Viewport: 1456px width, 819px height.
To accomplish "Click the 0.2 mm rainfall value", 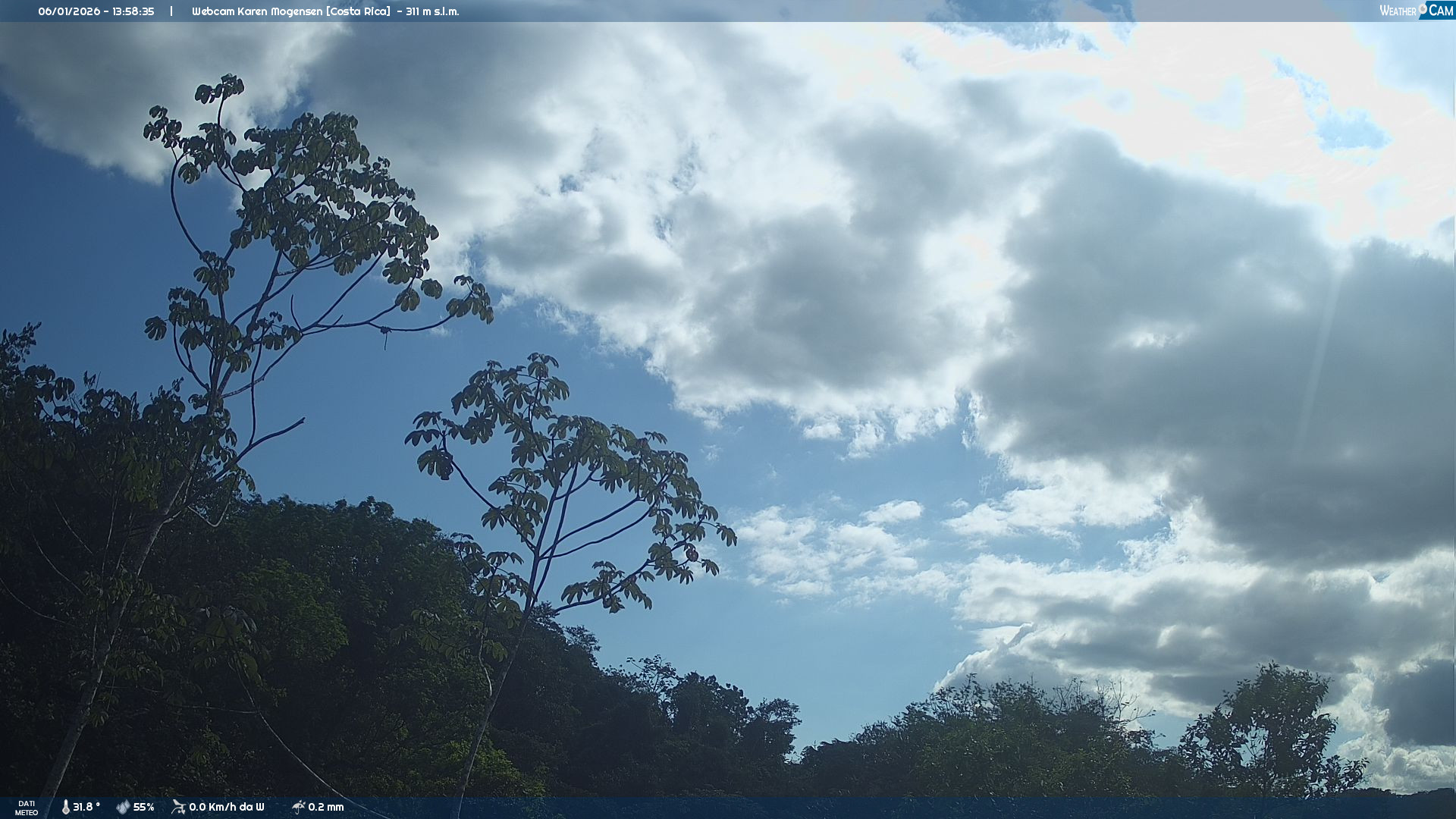I will (326, 808).
